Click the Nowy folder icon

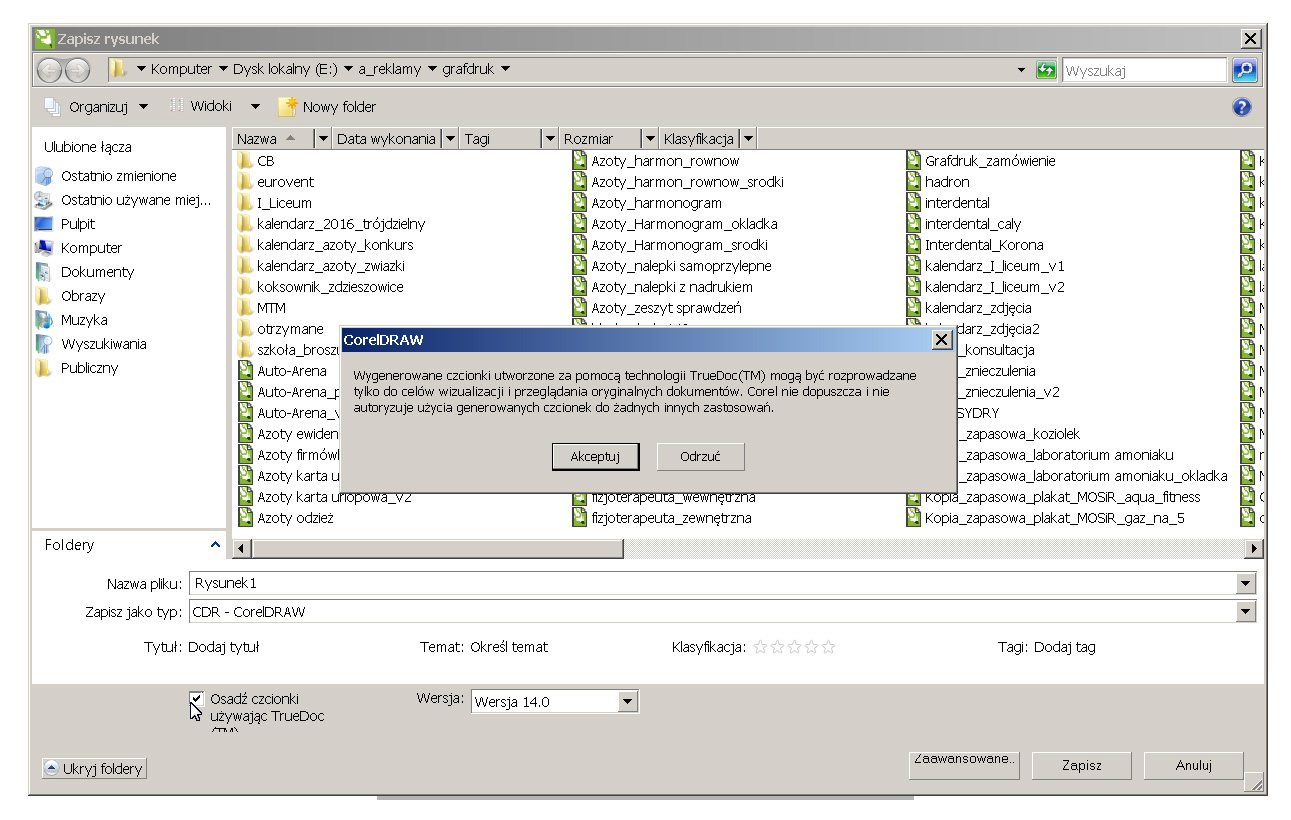point(288,107)
